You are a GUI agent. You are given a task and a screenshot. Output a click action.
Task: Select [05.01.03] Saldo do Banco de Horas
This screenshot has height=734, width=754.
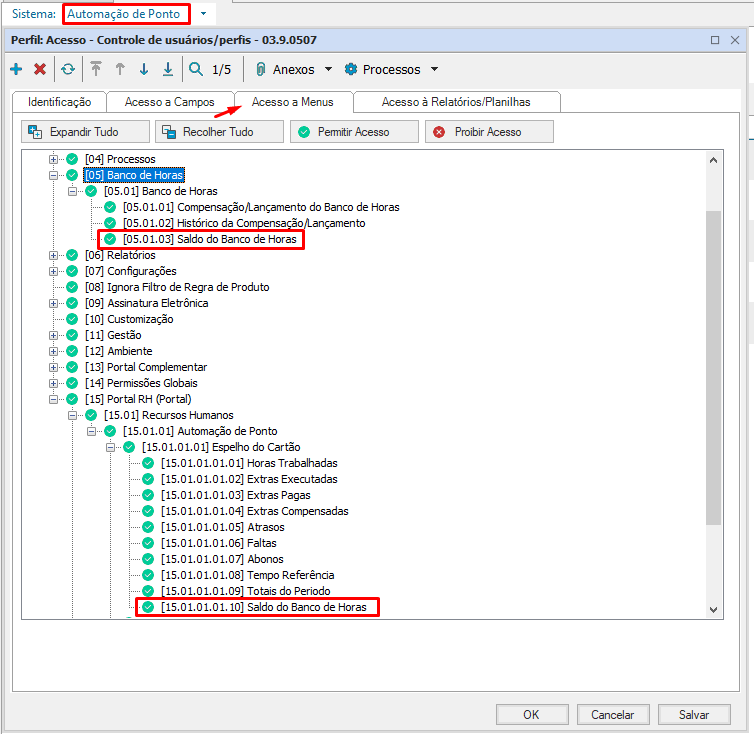tap(210, 239)
